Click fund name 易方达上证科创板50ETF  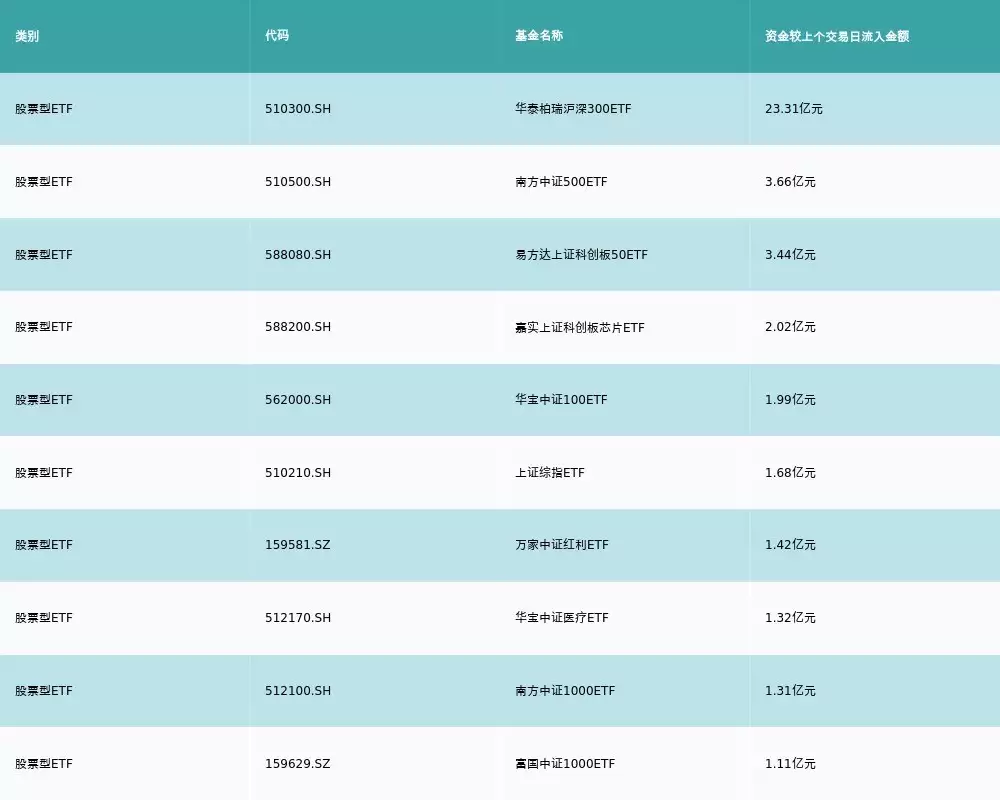tap(582, 255)
